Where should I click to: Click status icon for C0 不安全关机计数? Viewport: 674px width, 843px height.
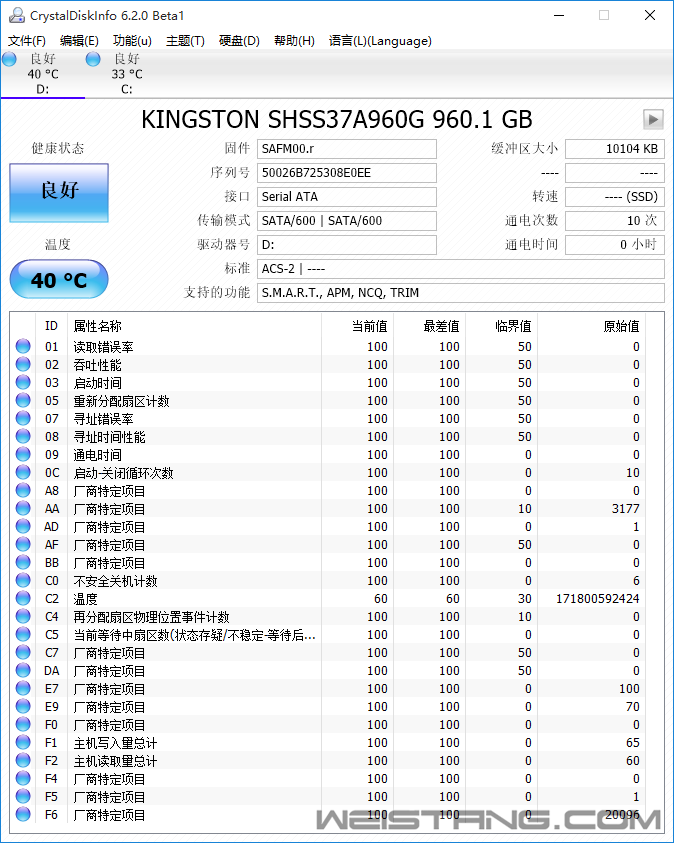(23, 581)
